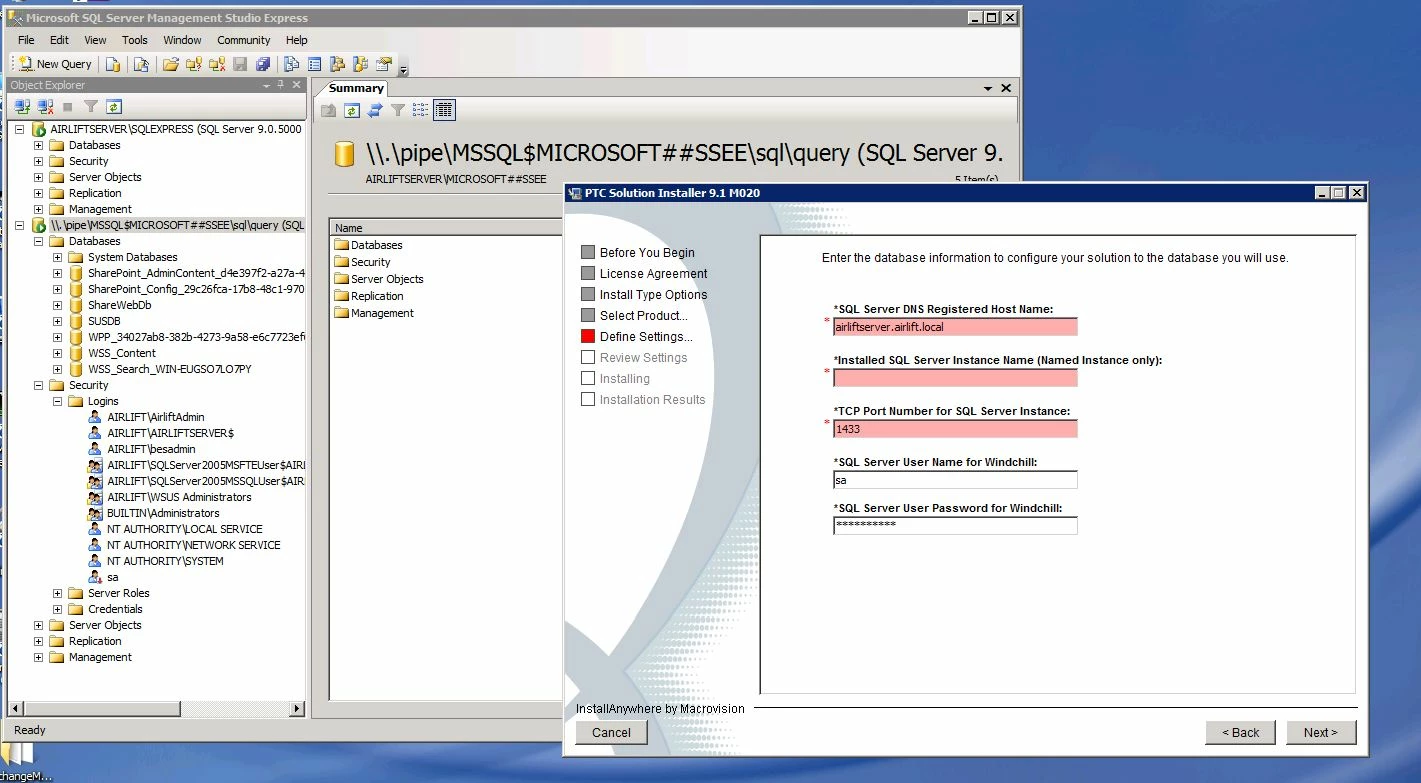
Task: Expand the Server Roles node
Action: click(x=58, y=593)
